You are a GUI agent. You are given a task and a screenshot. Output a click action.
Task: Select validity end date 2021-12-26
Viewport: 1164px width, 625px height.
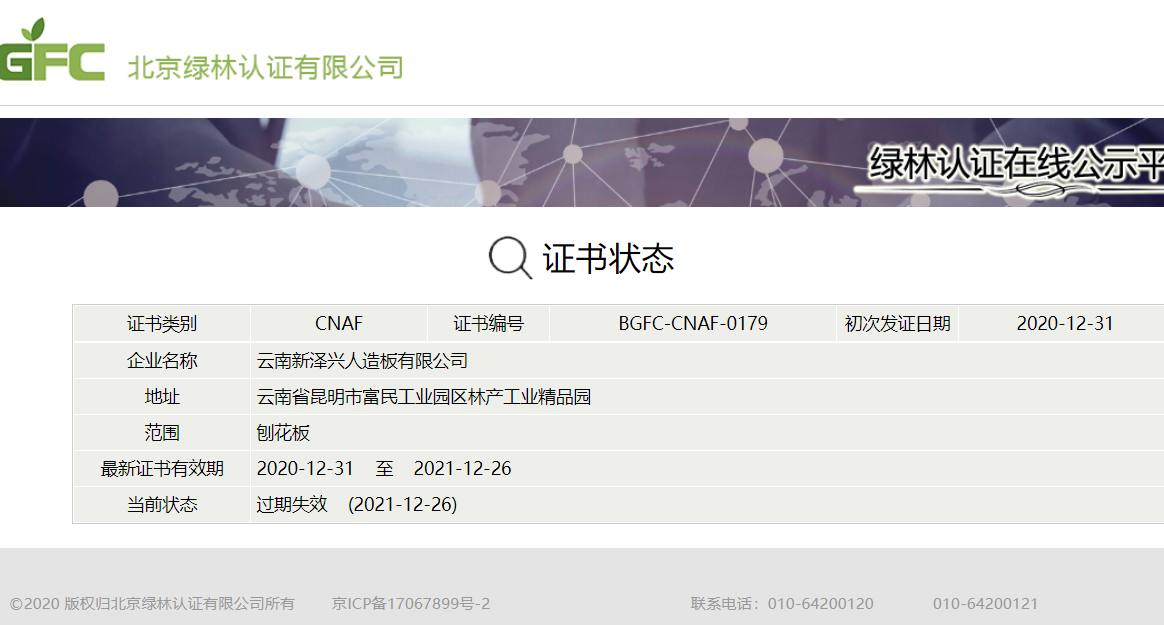click(x=462, y=468)
